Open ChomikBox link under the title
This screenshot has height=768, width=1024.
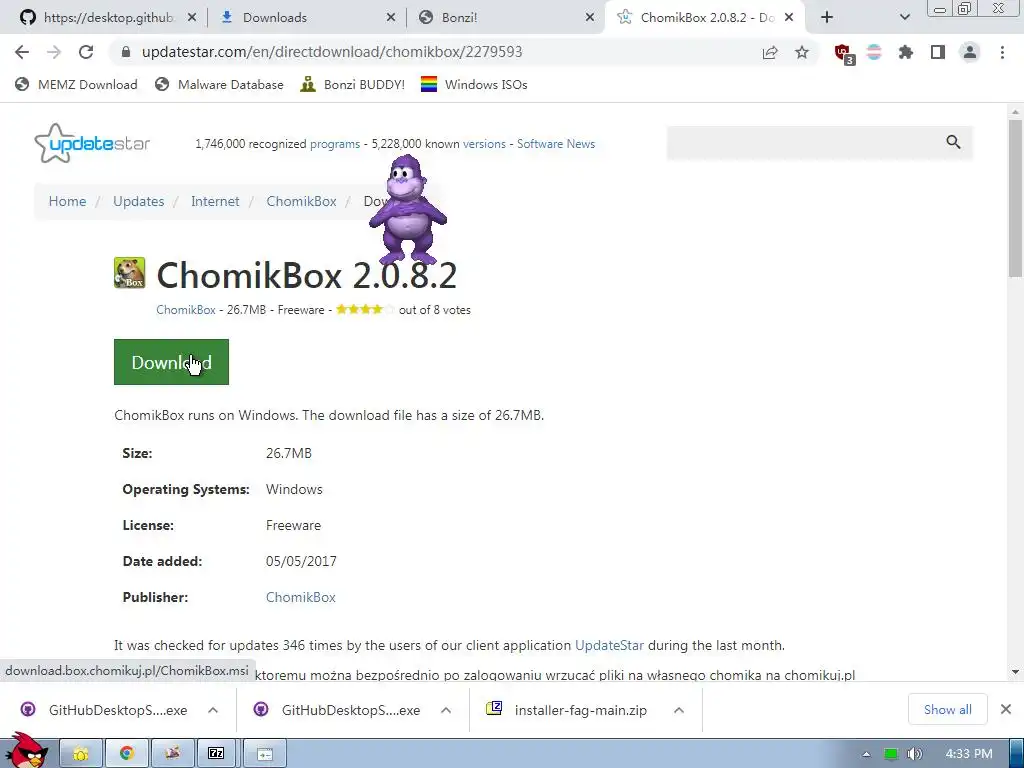(x=185, y=310)
